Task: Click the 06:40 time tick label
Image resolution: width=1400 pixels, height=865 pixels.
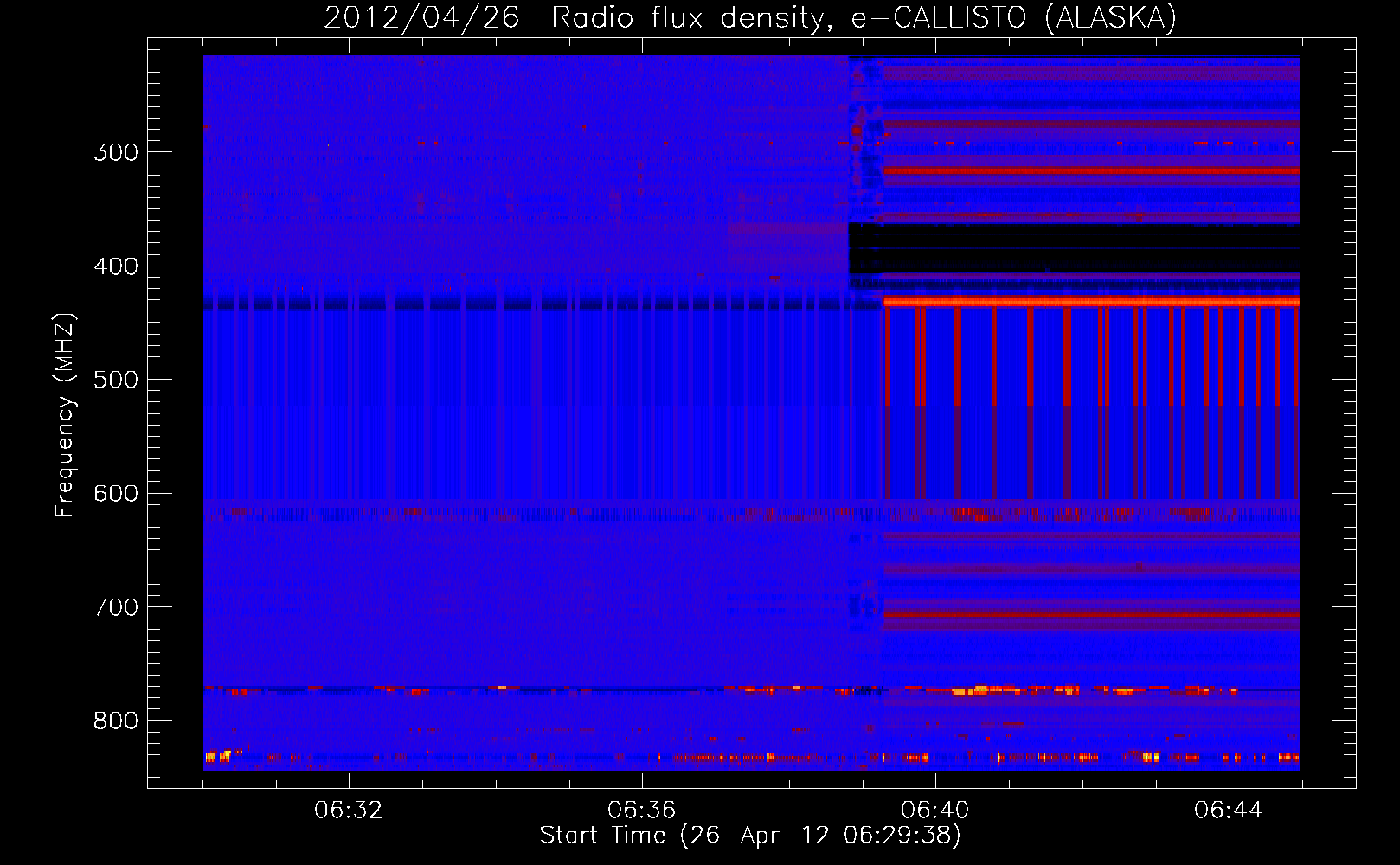Action: (x=935, y=811)
